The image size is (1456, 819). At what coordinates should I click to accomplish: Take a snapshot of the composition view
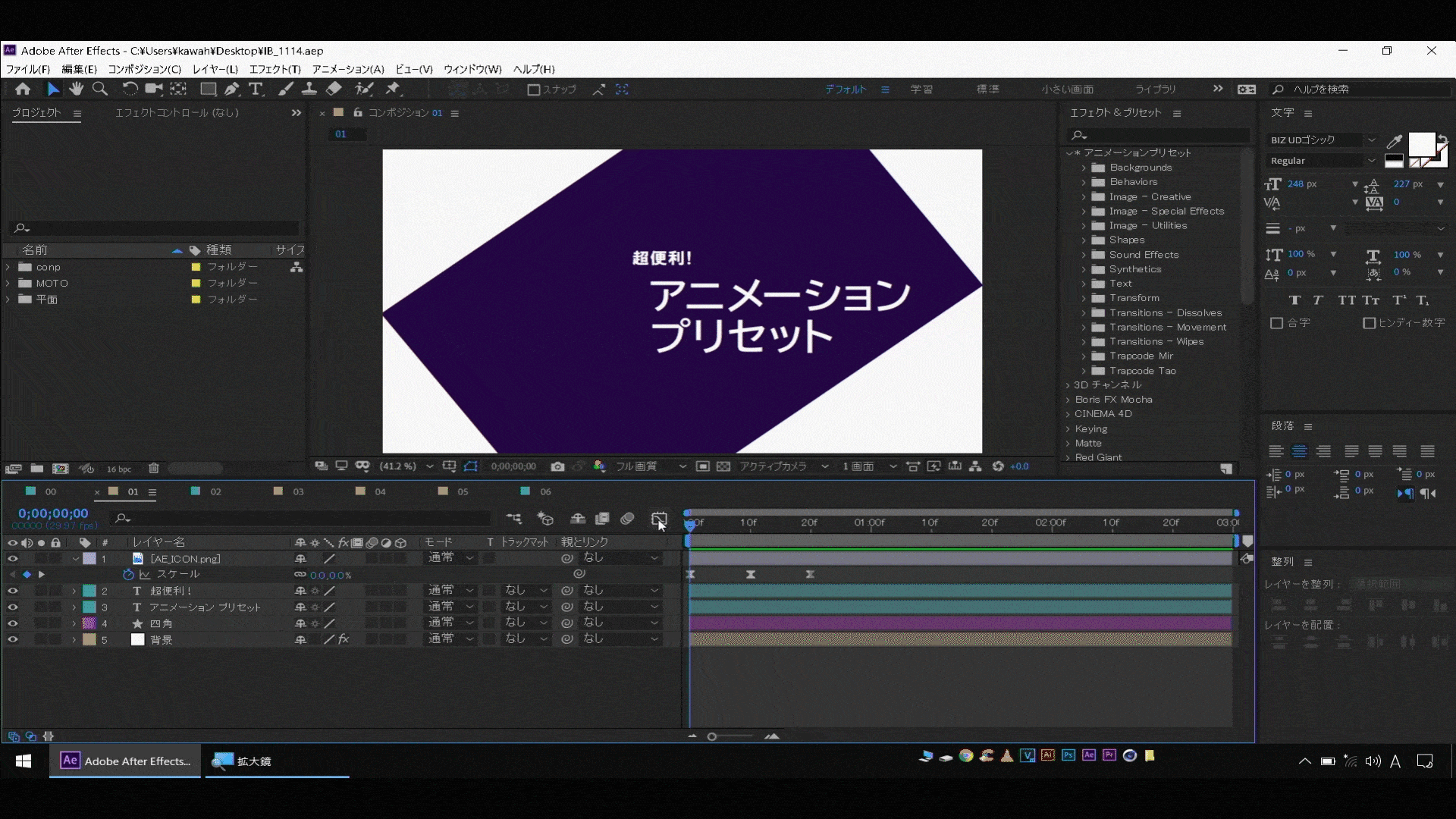[559, 466]
